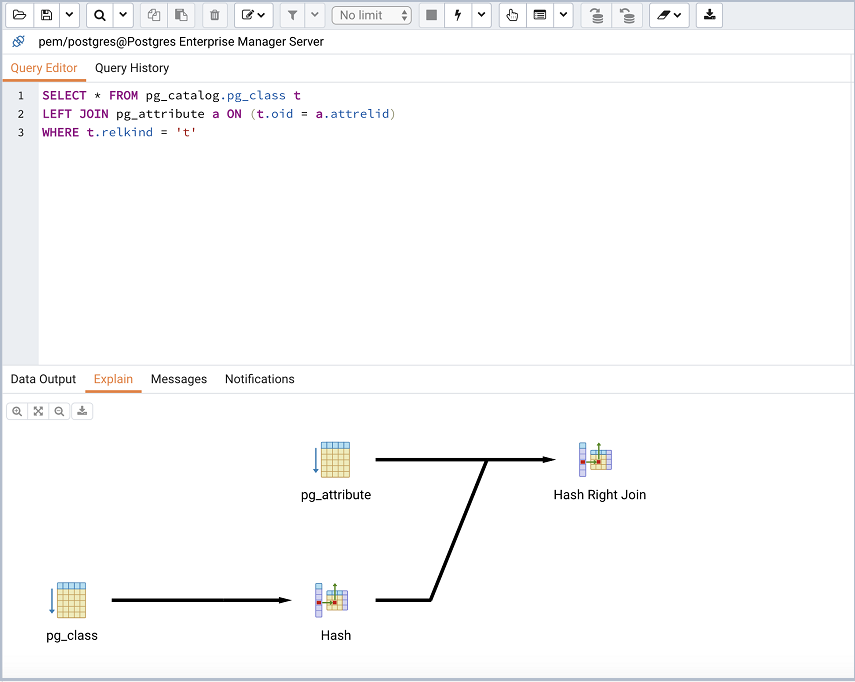Select the pg_class scan node icon

point(68,600)
